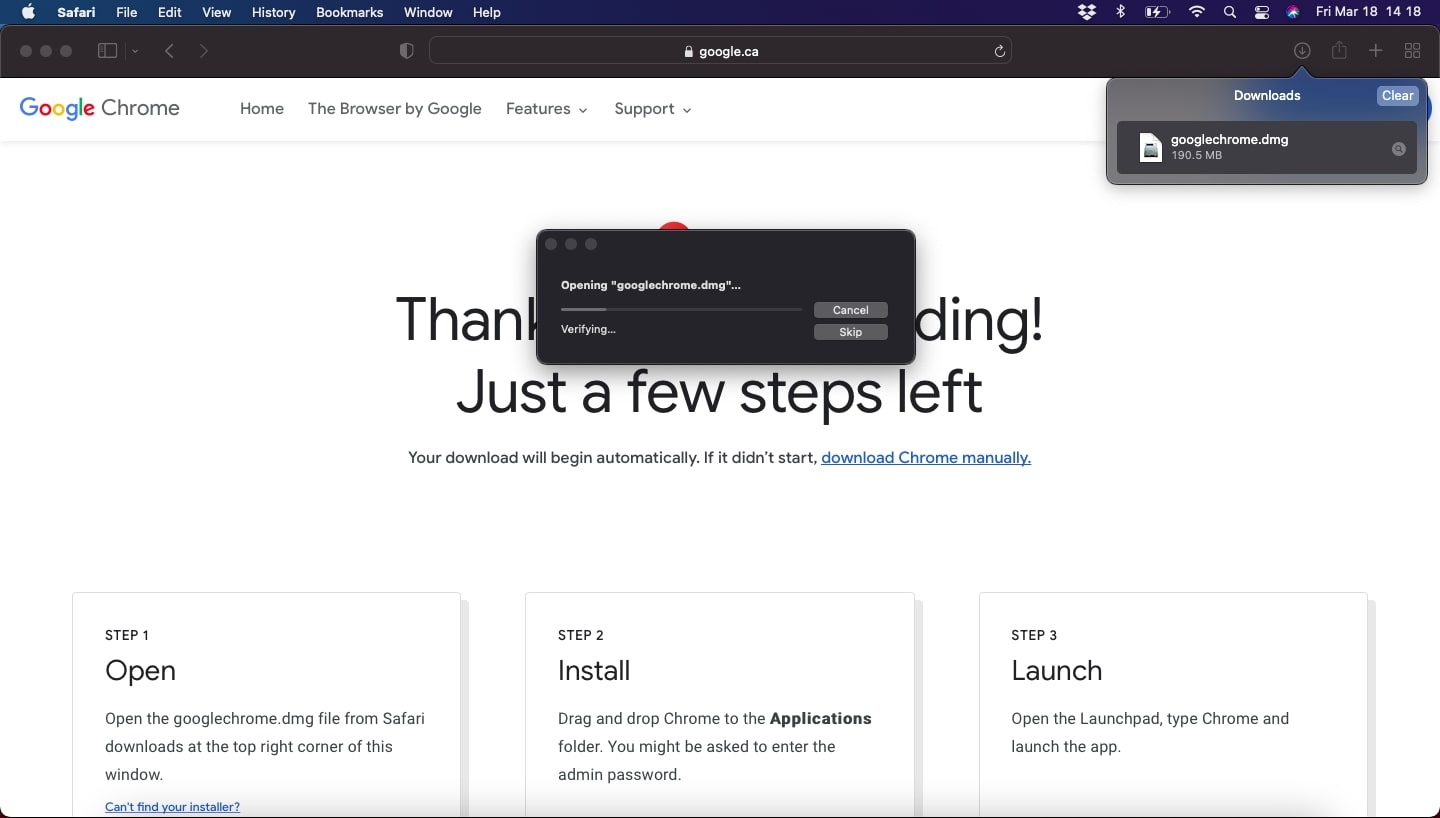
Task: Open the Share toolbar icon
Action: pyautogui.click(x=1339, y=51)
